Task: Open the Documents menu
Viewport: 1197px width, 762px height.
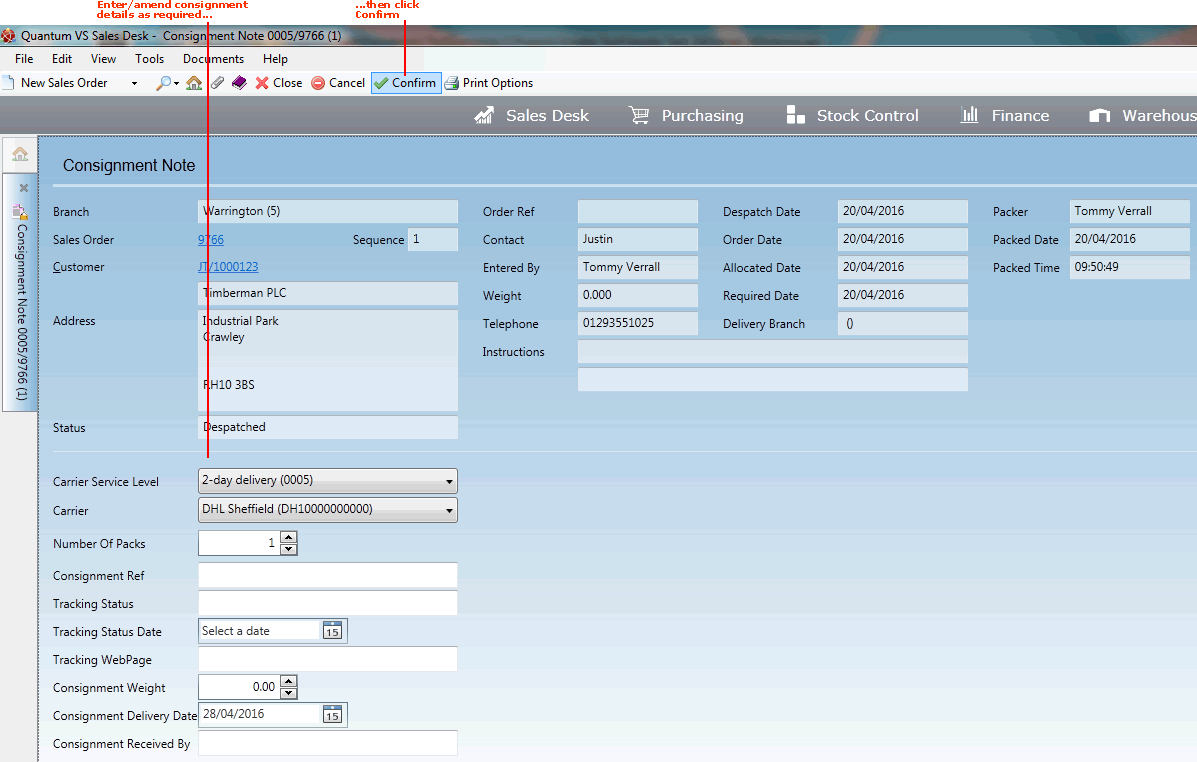Action: 213,59
